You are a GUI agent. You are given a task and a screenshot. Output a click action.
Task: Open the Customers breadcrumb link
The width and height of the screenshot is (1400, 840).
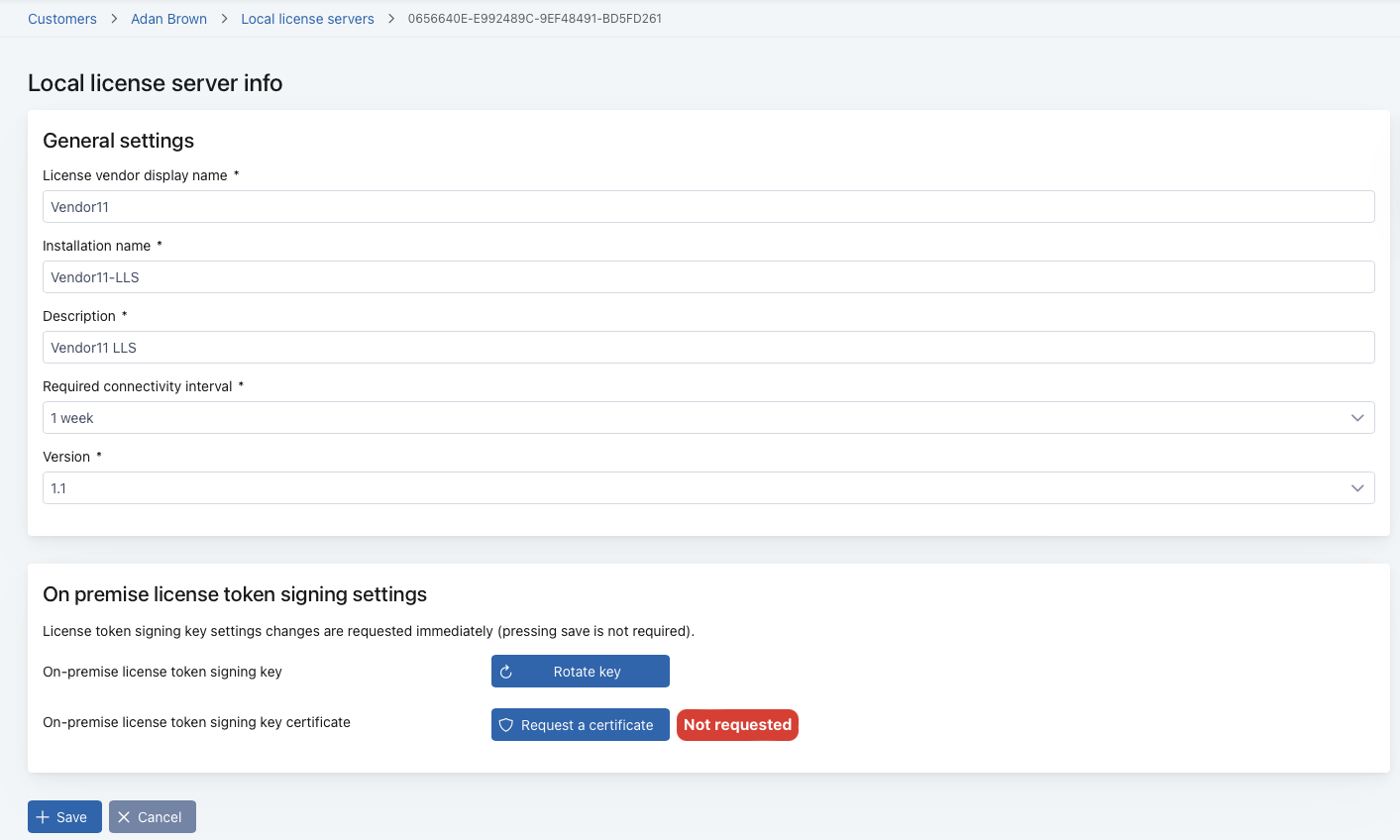62,19
